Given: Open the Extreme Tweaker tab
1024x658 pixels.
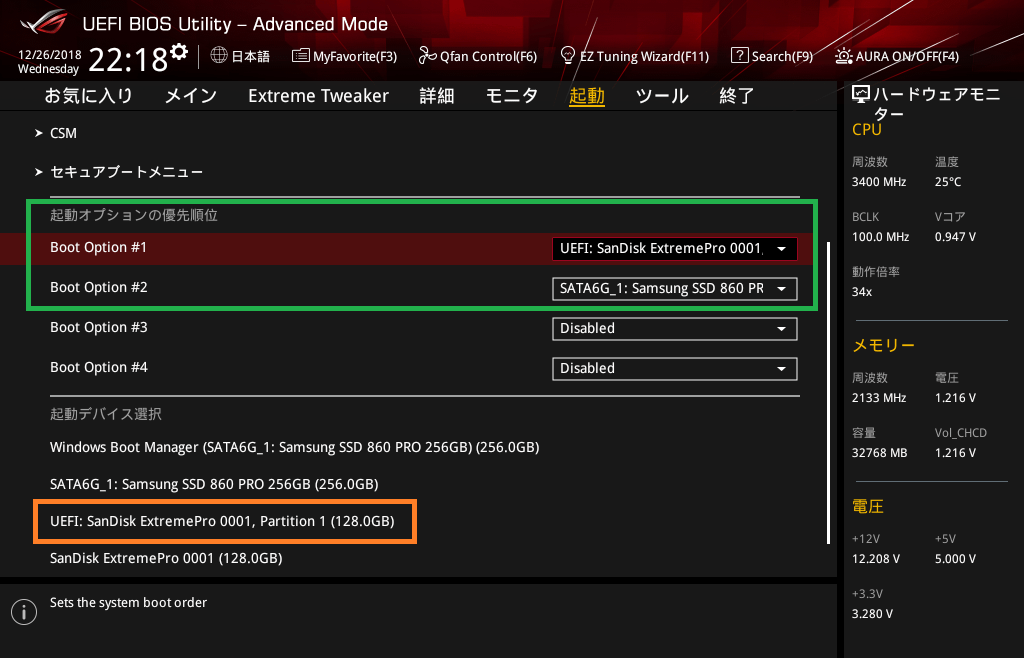Looking at the screenshot, I should point(318,96).
